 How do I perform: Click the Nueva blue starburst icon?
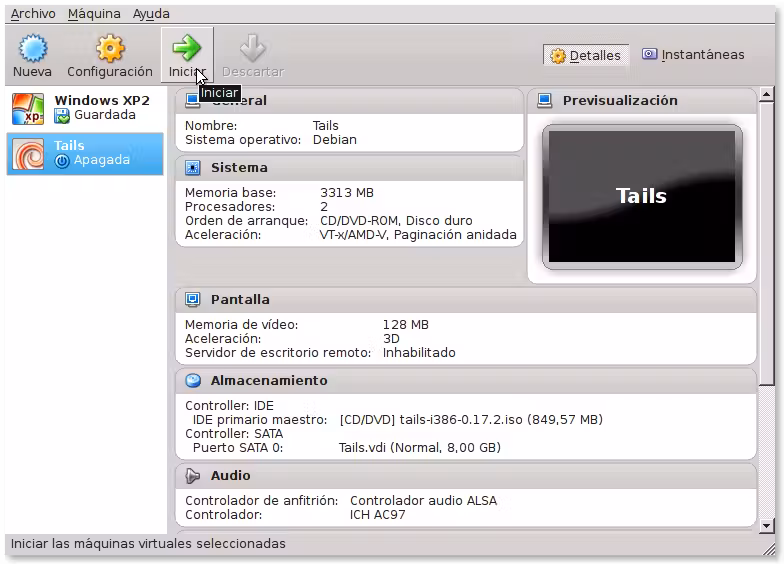[x=33, y=48]
